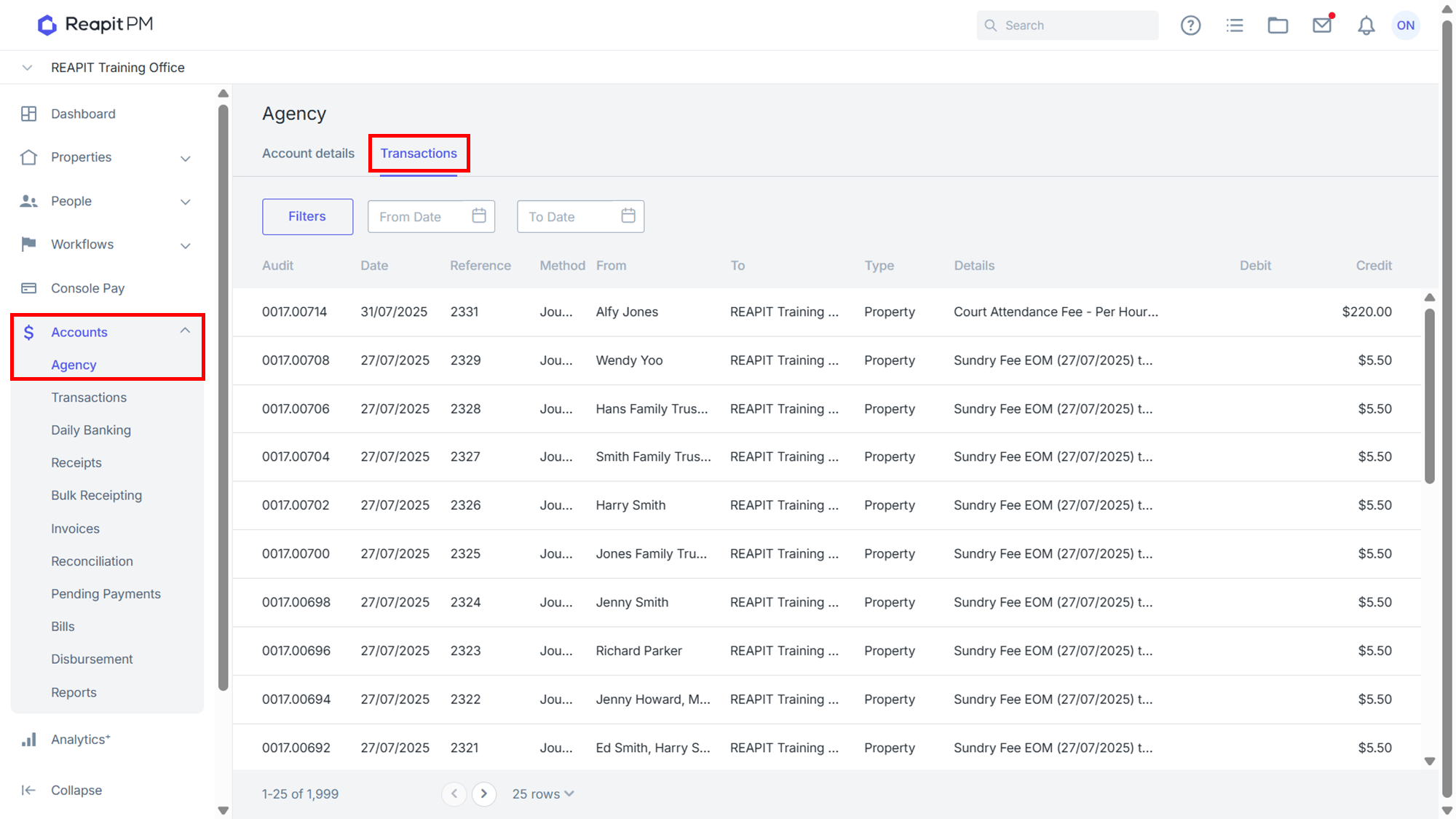The width and height of the screenshot is (1456, 819).
Task: Select Daily Banking in Accounts menu
Action: 91,430
